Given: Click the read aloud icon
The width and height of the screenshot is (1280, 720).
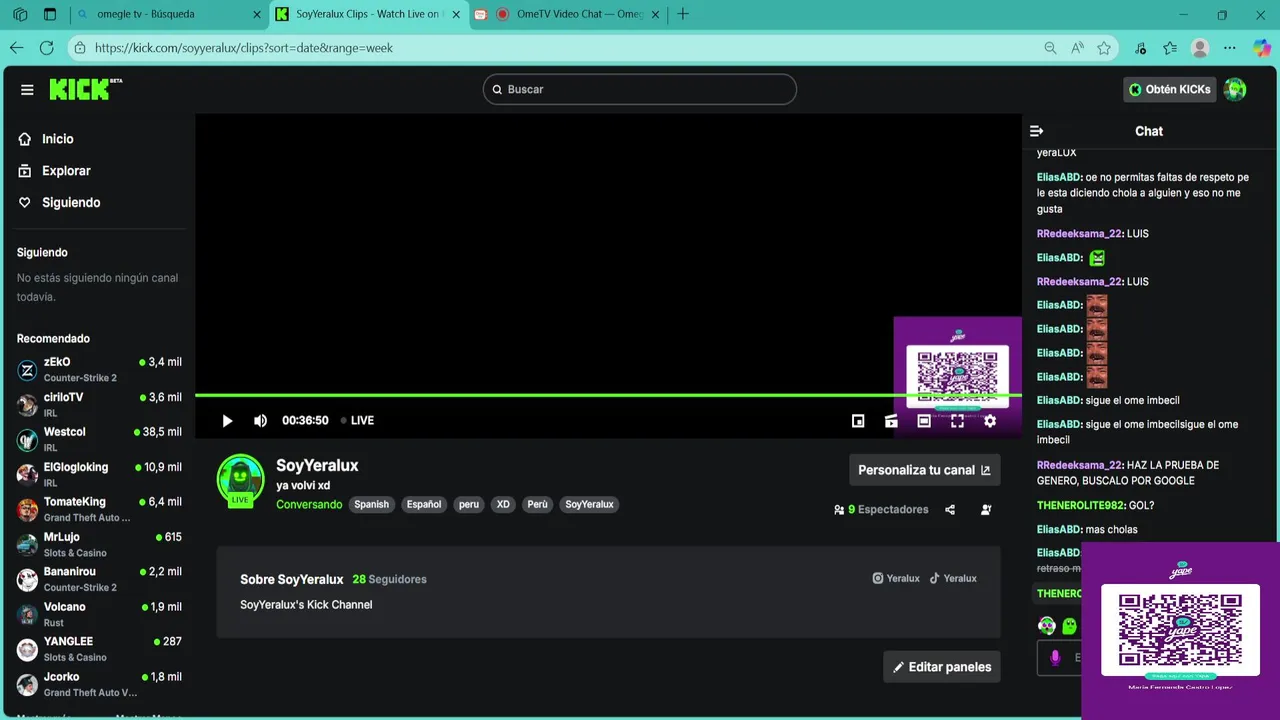Looking at the screenshot, I should point(1077,48).
